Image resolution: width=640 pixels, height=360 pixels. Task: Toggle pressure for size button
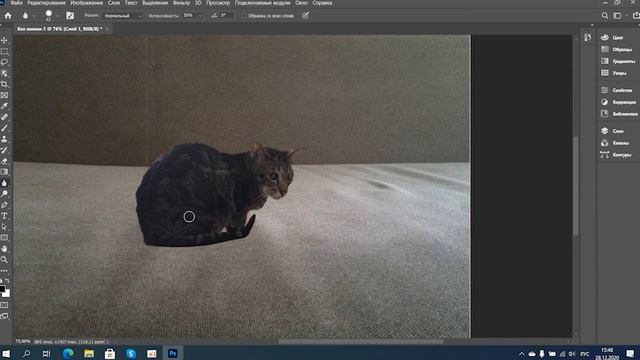(305, 16)
